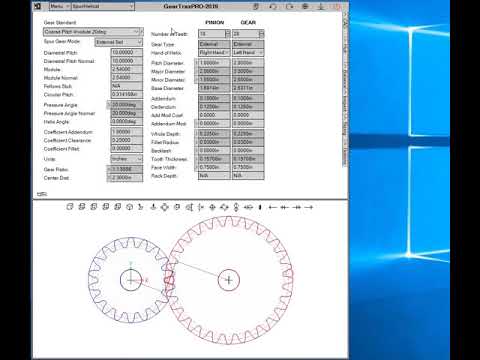Click the pinion Number of Teeth spinner arrows
480x360 pixels.
click(x=228, y=34)
